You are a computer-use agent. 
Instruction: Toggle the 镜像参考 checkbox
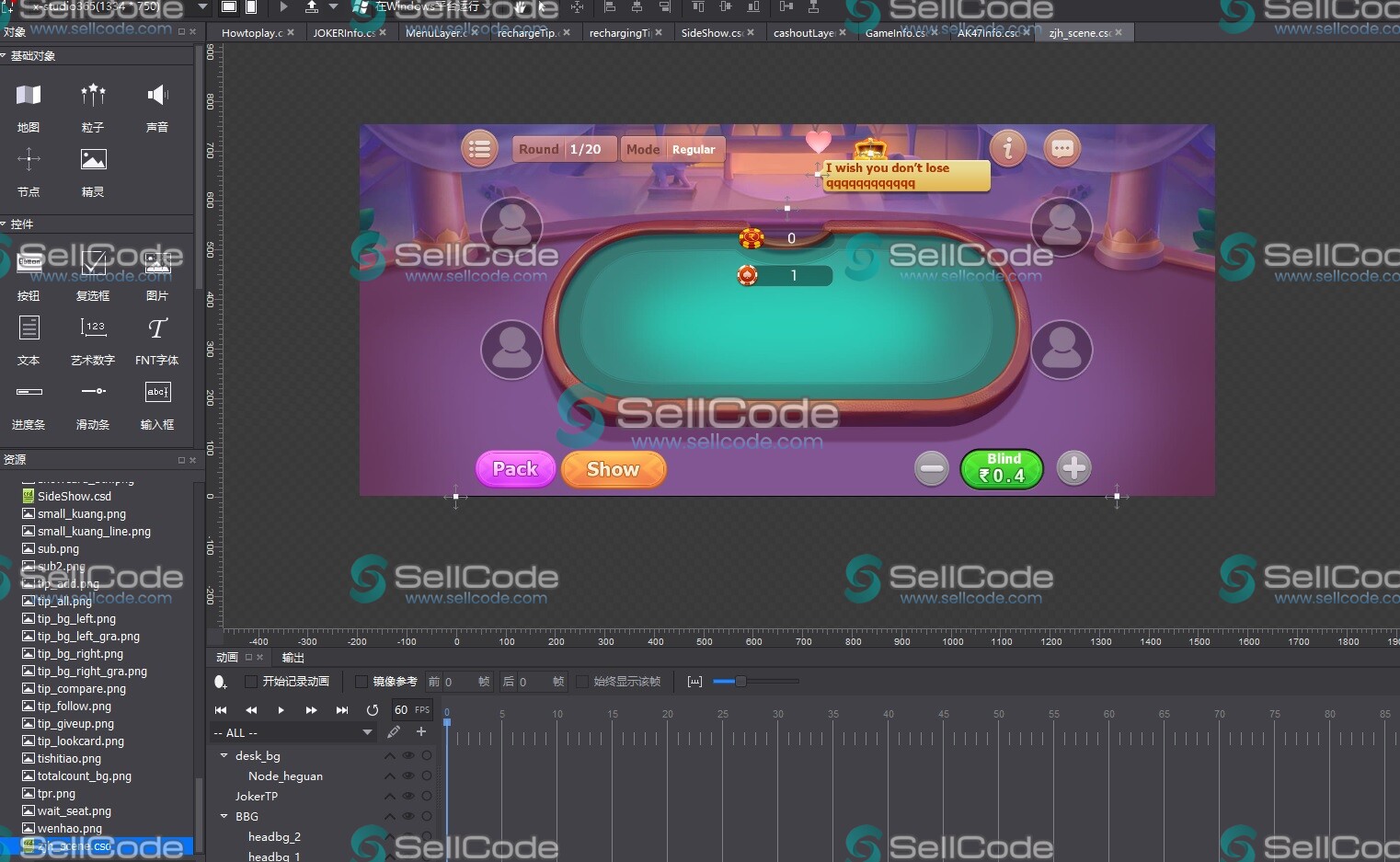[361, 682]
